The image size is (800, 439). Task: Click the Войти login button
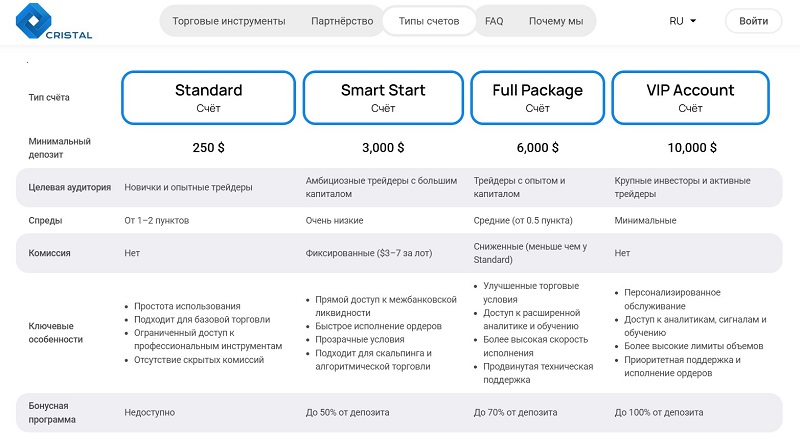coord(754,21)
